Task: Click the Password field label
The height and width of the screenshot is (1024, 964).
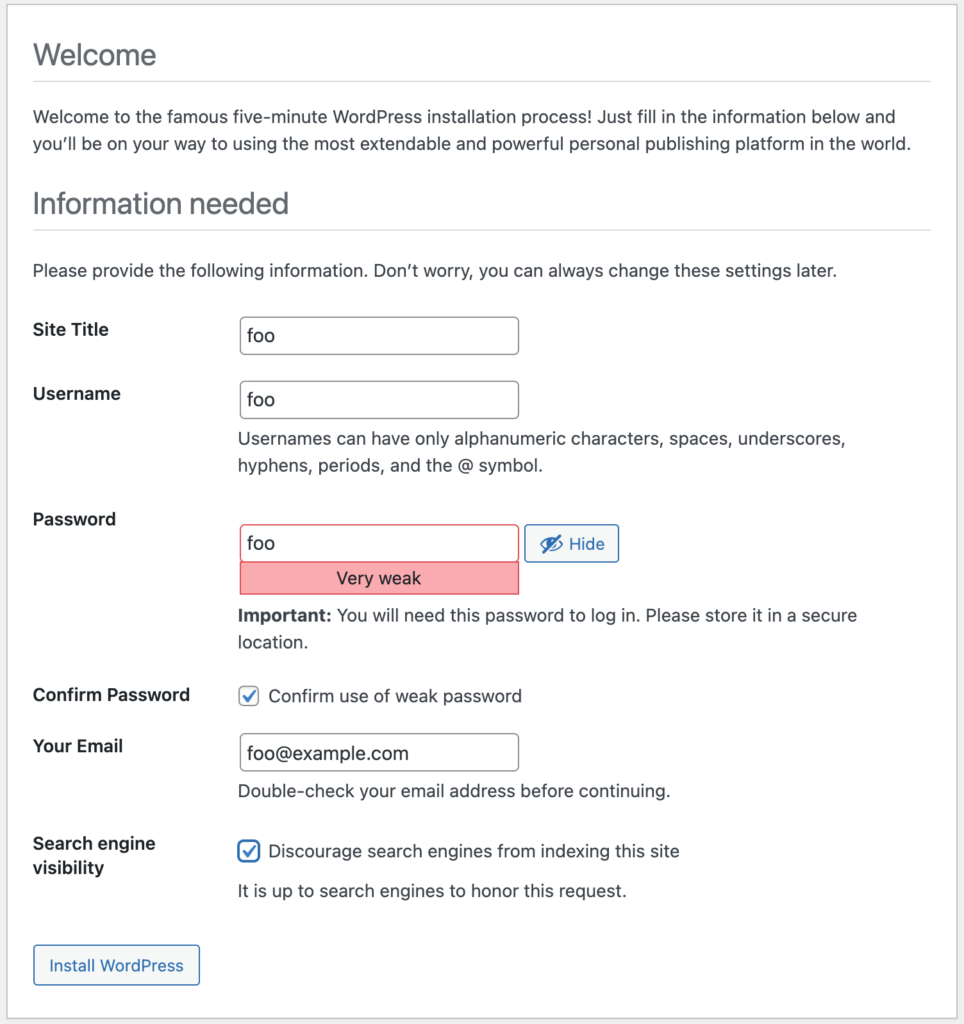Action: tap(74, 519)
